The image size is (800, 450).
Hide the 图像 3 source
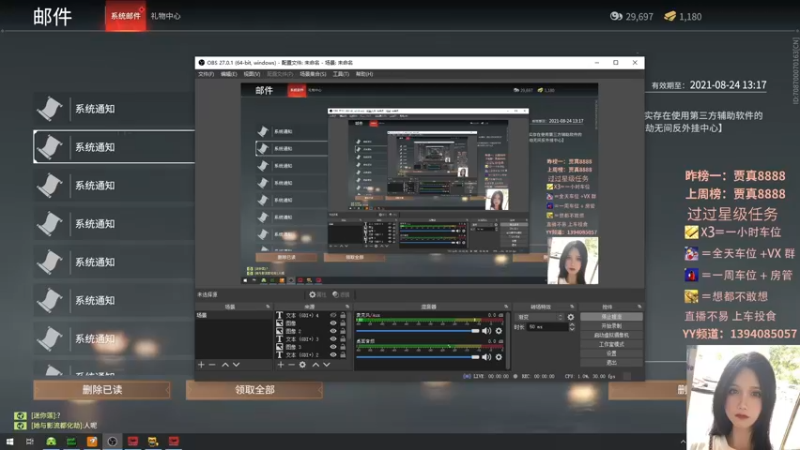(x=333, y=347)
